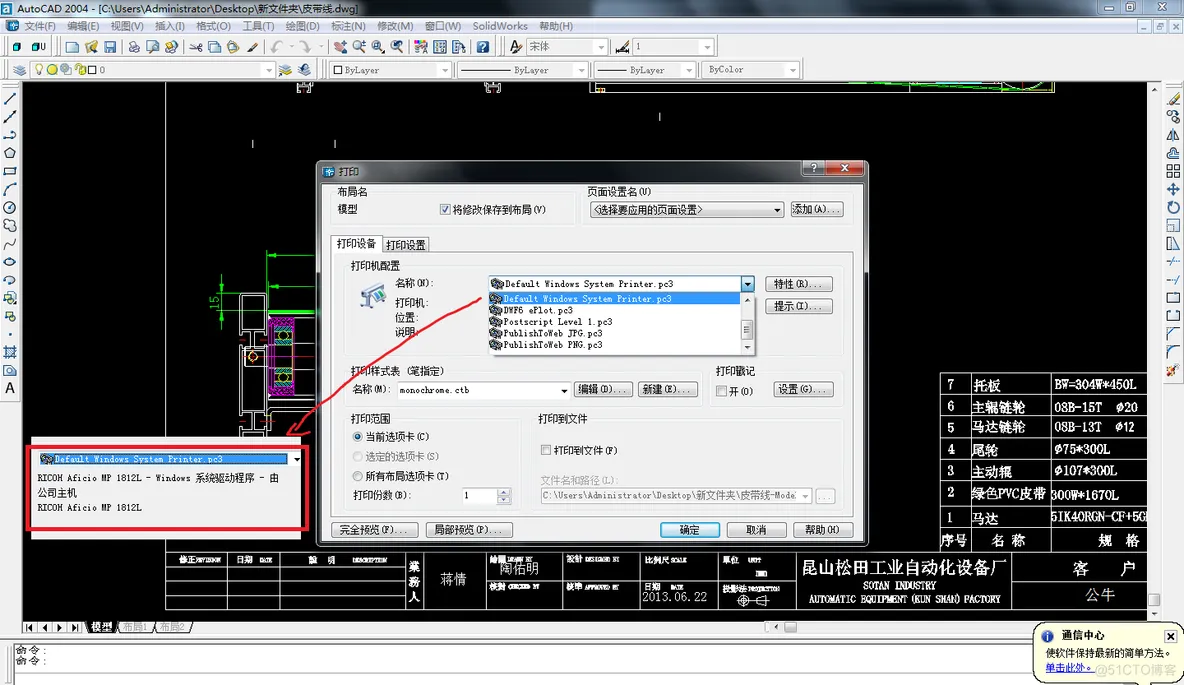Select the Arc draw tool
The width and height of the screenshot is (1184, 685).
pyautogui.click(x=10, y=190)
